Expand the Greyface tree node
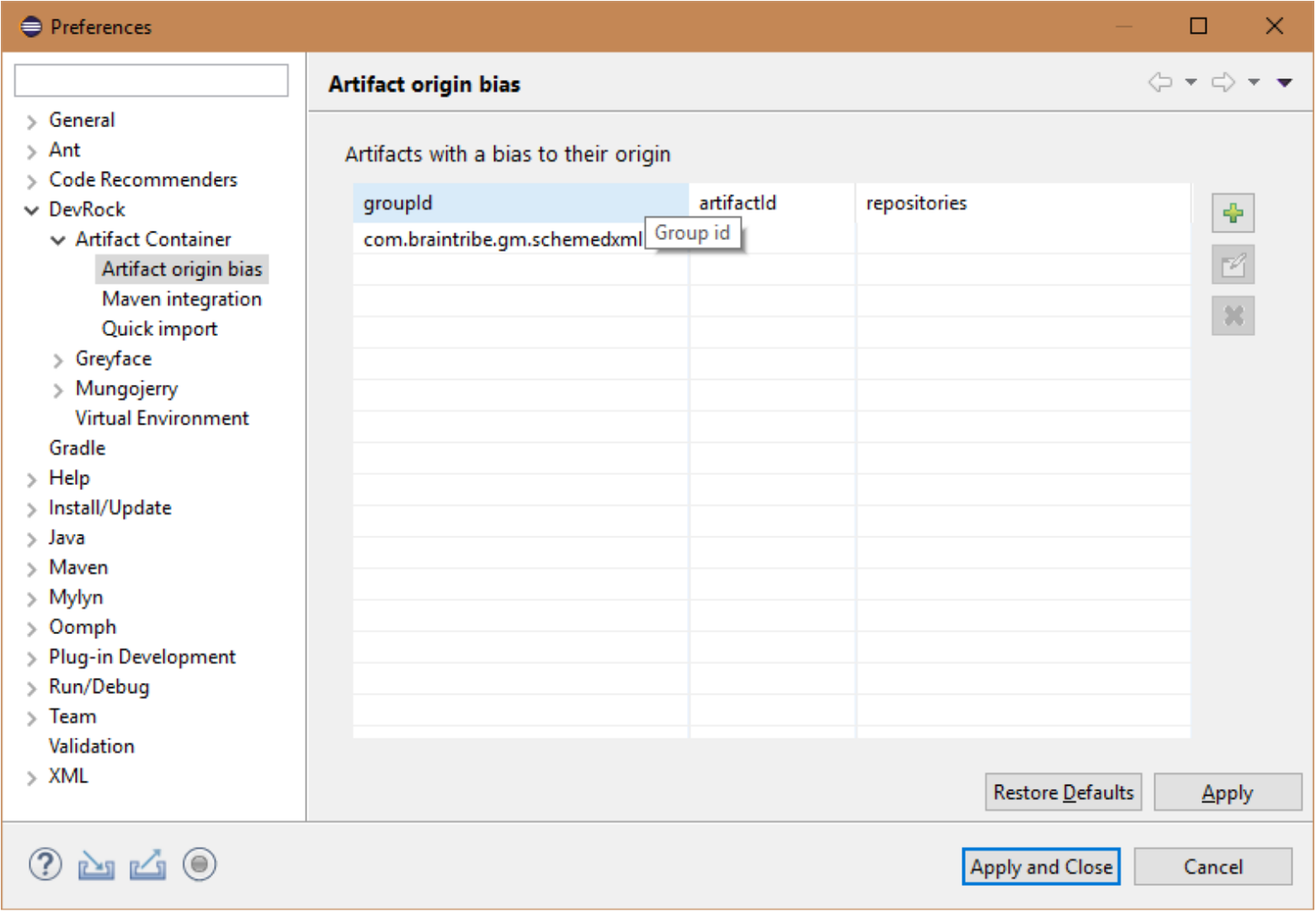Viewport: 1316px width, 912px height. [x=58, y=360]
